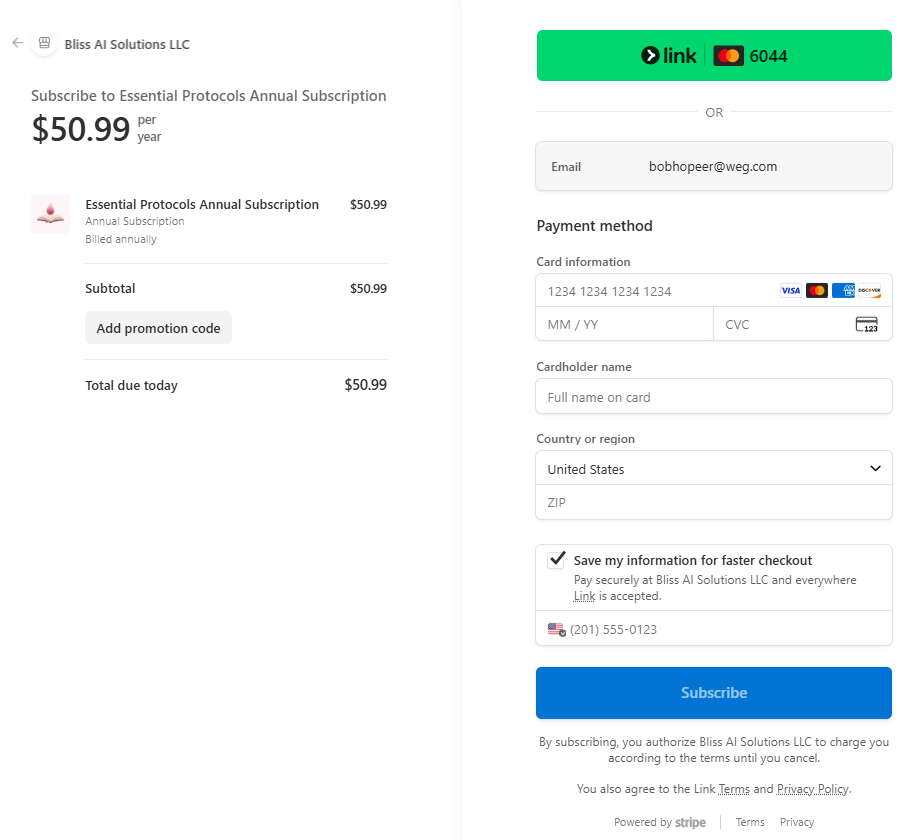909x840 pixels.
Task: Click the Mastercard icon in card field
Action: (817, 291)
